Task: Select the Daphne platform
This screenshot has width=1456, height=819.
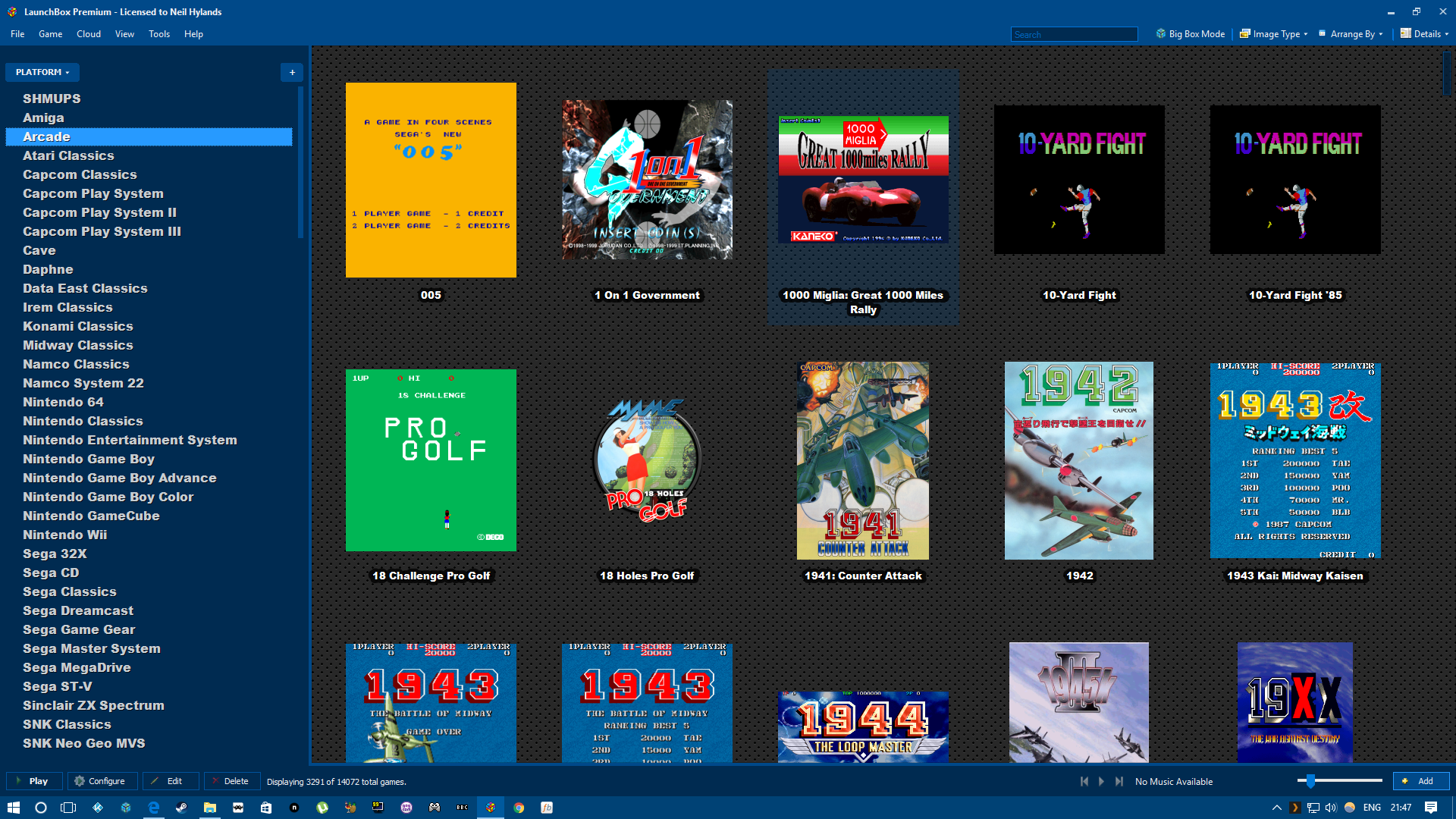Action: click(x=48, y=269)
